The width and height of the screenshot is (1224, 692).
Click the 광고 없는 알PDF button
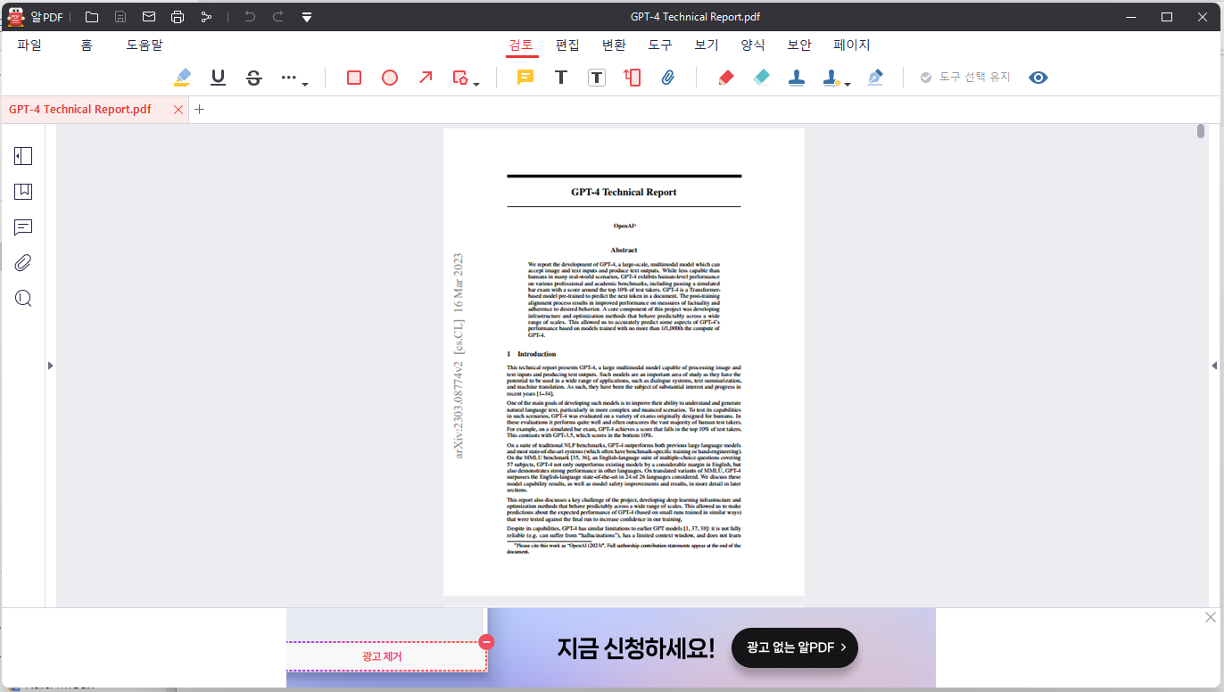(795, 648)
